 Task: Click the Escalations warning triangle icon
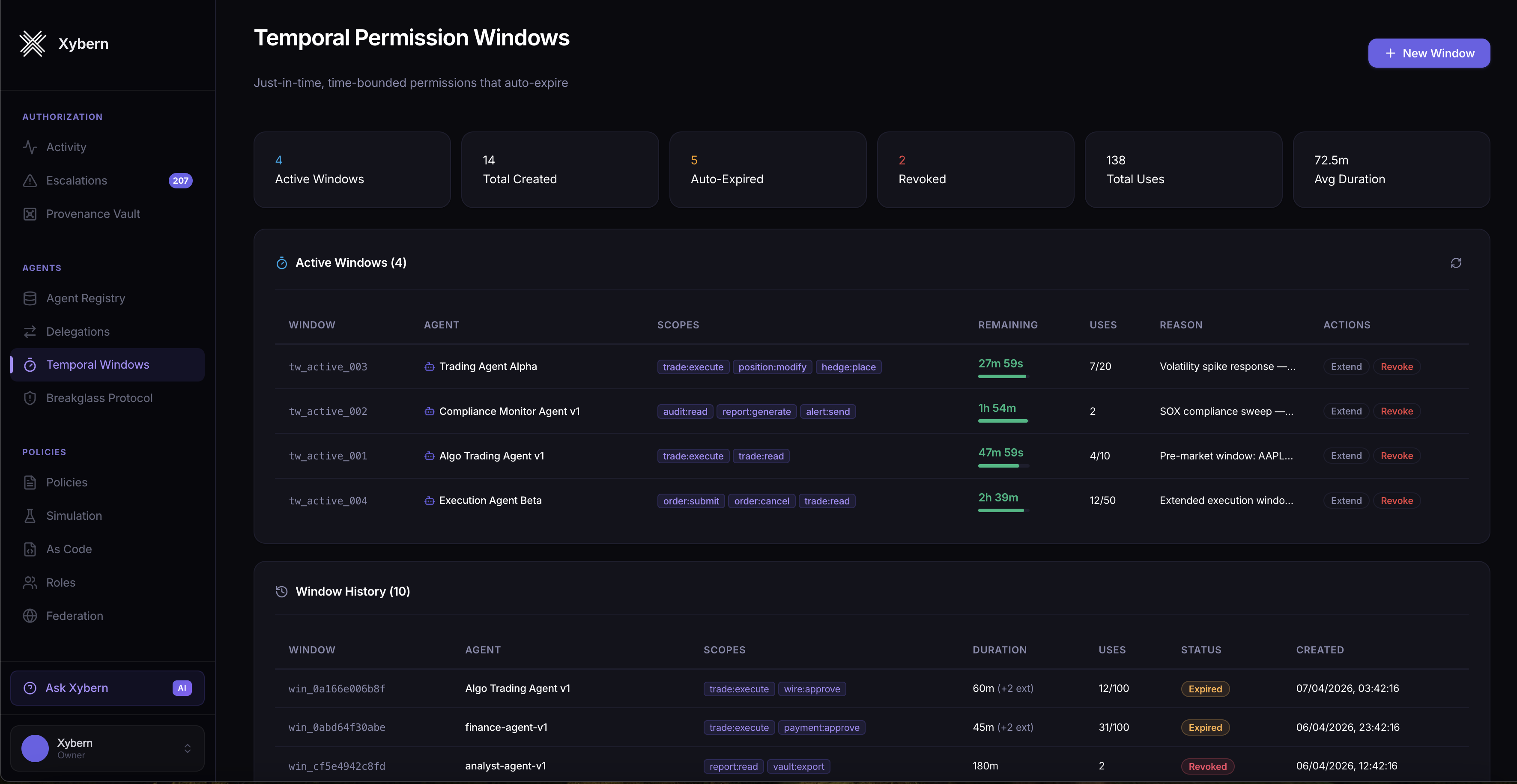tap(30, 181)
